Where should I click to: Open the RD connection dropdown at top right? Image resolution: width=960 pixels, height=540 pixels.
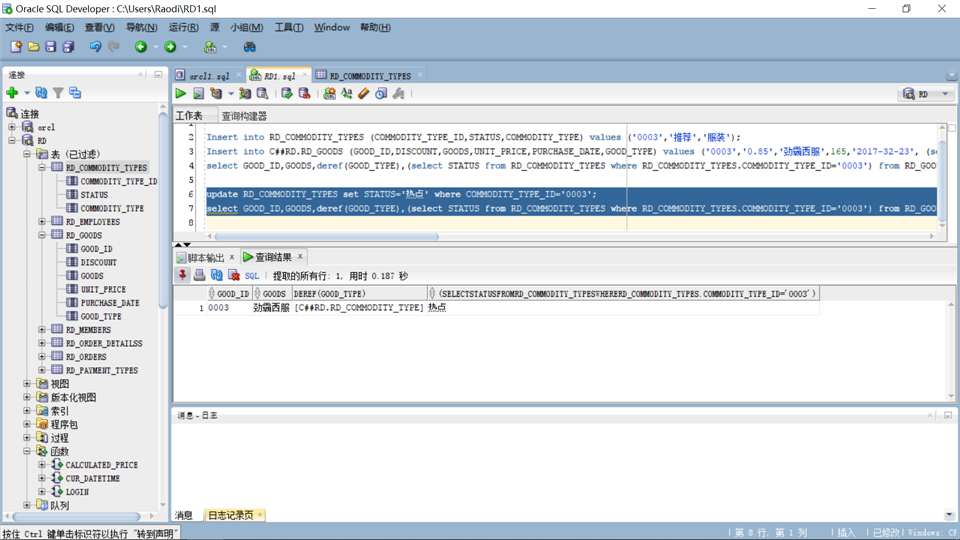coord(926,94)
